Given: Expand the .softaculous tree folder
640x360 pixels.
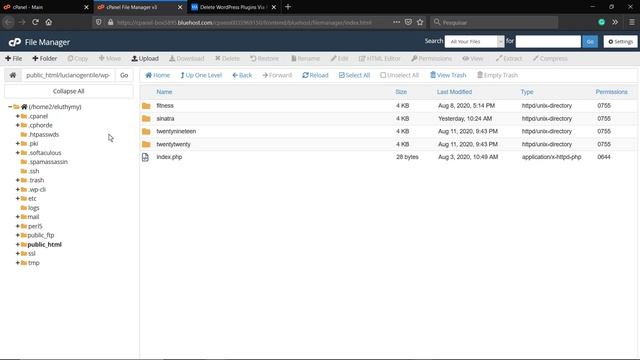Looking at the screenshot, I should click(x=18, y=153).
